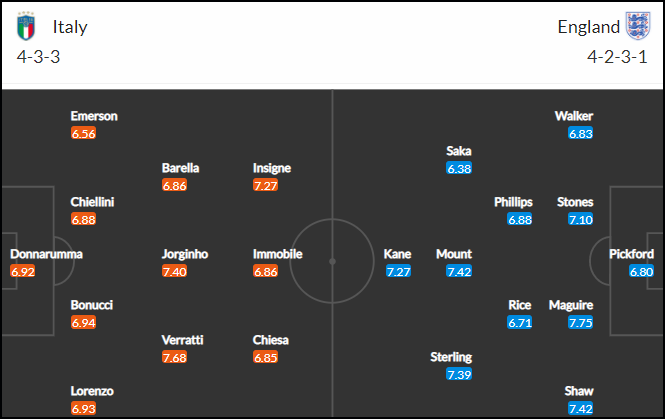Open England team name link
The image size is (665, 419).
tap(589, 27)
